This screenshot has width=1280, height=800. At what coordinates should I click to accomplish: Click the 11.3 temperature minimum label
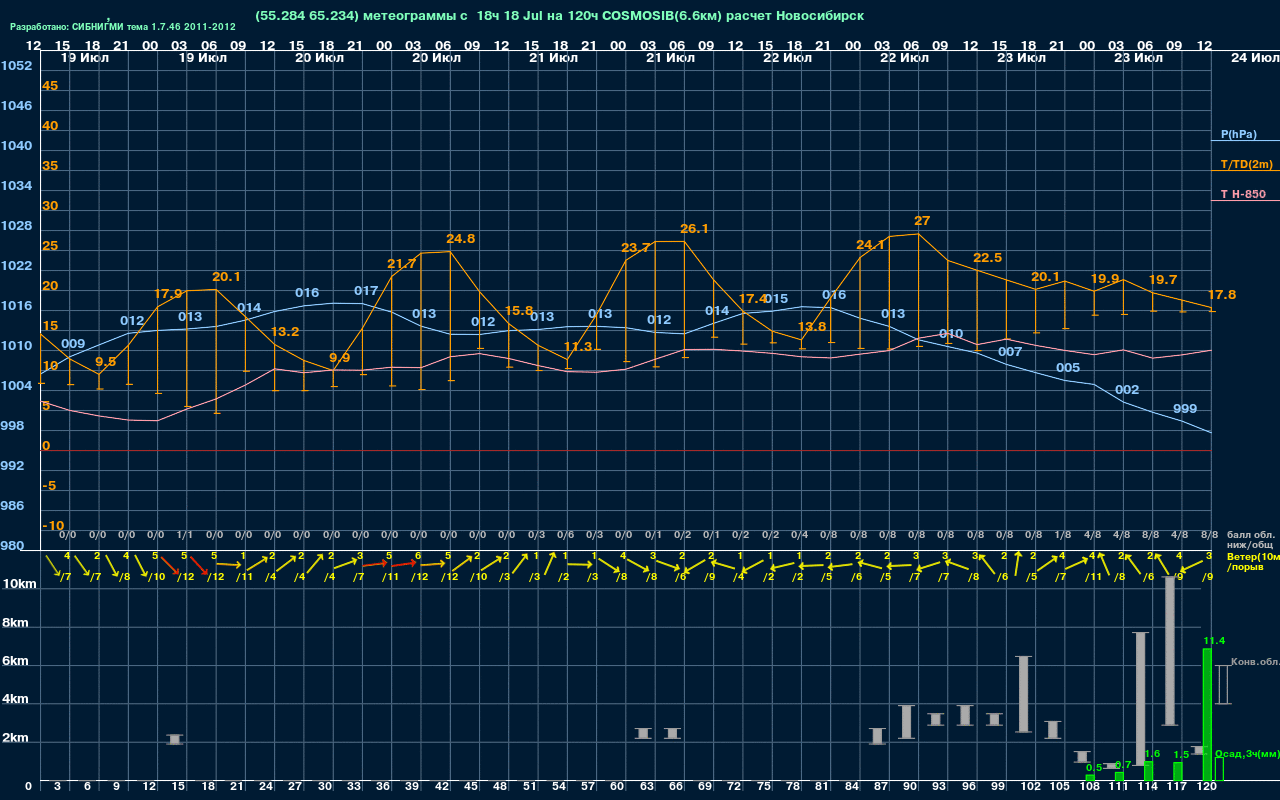578,347
